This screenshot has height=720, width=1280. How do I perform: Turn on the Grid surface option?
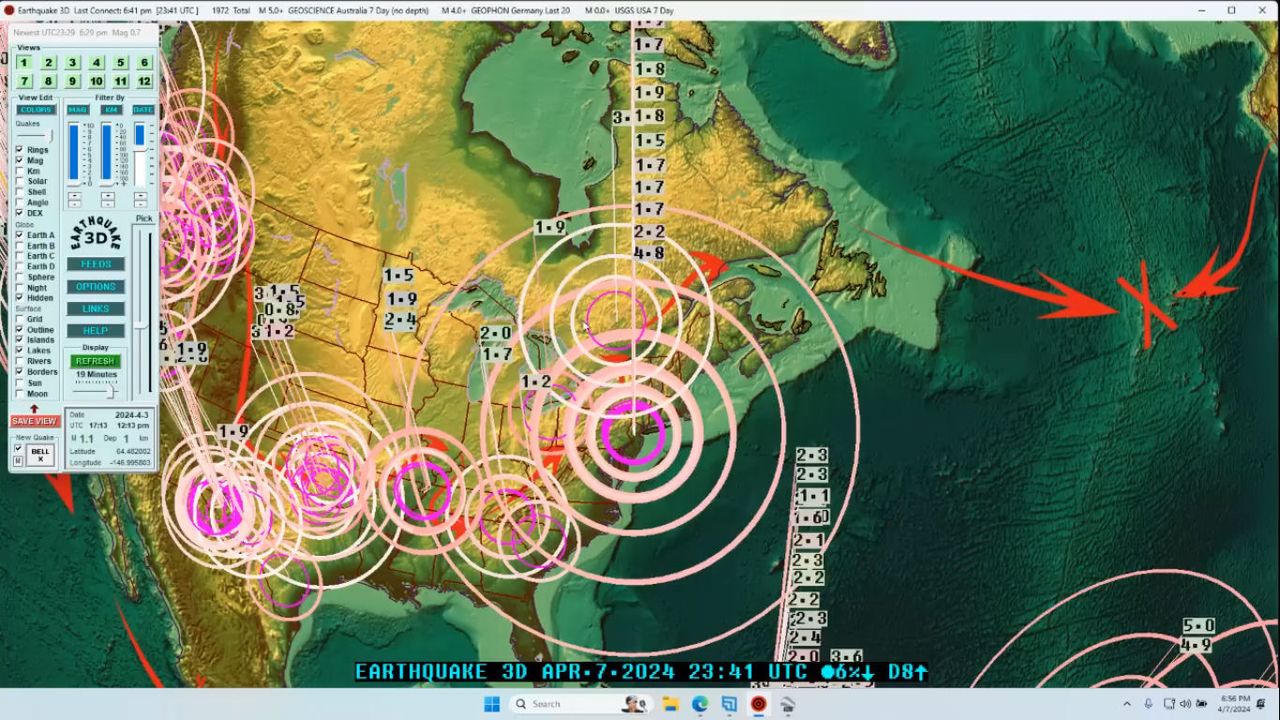(19, 319)
